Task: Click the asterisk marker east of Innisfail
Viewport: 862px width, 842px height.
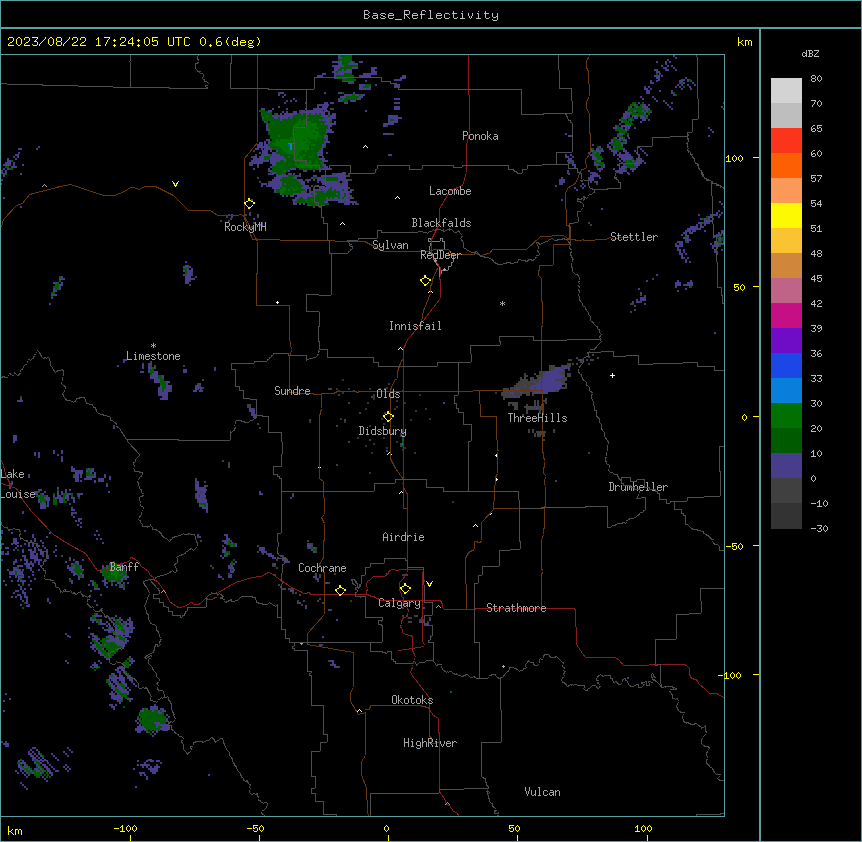Action: 502,303
